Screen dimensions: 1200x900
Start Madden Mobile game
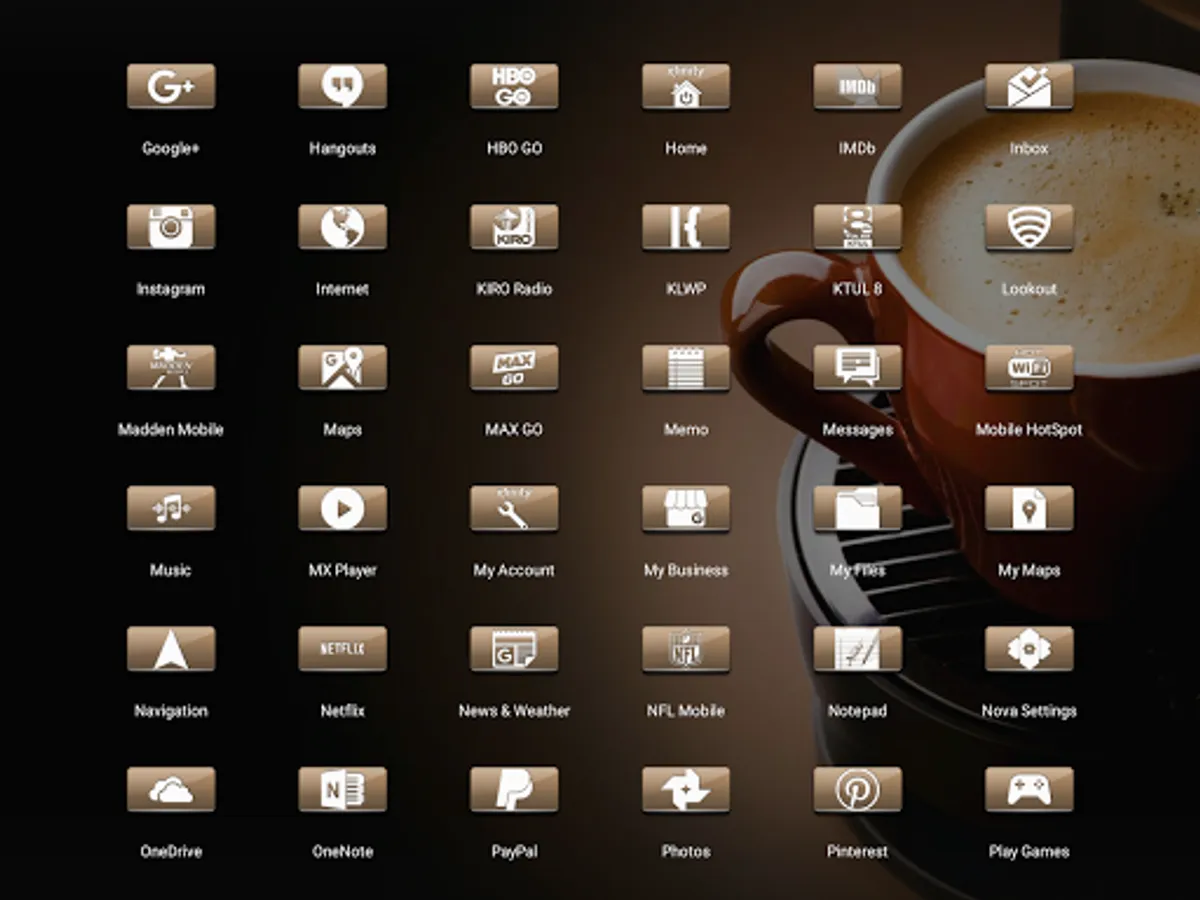[171, 369]
